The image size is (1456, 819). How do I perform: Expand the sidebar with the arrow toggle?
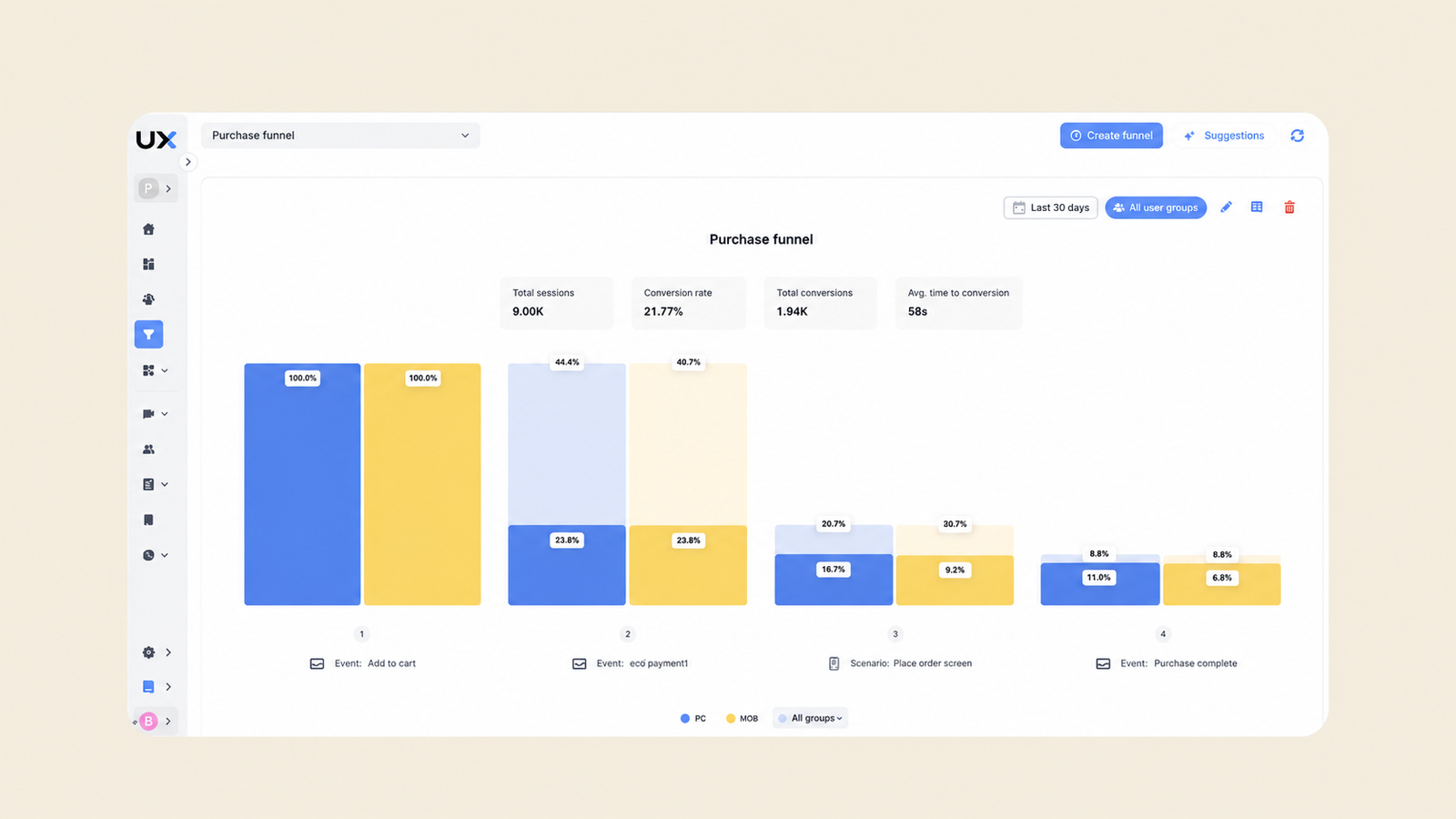188,162
